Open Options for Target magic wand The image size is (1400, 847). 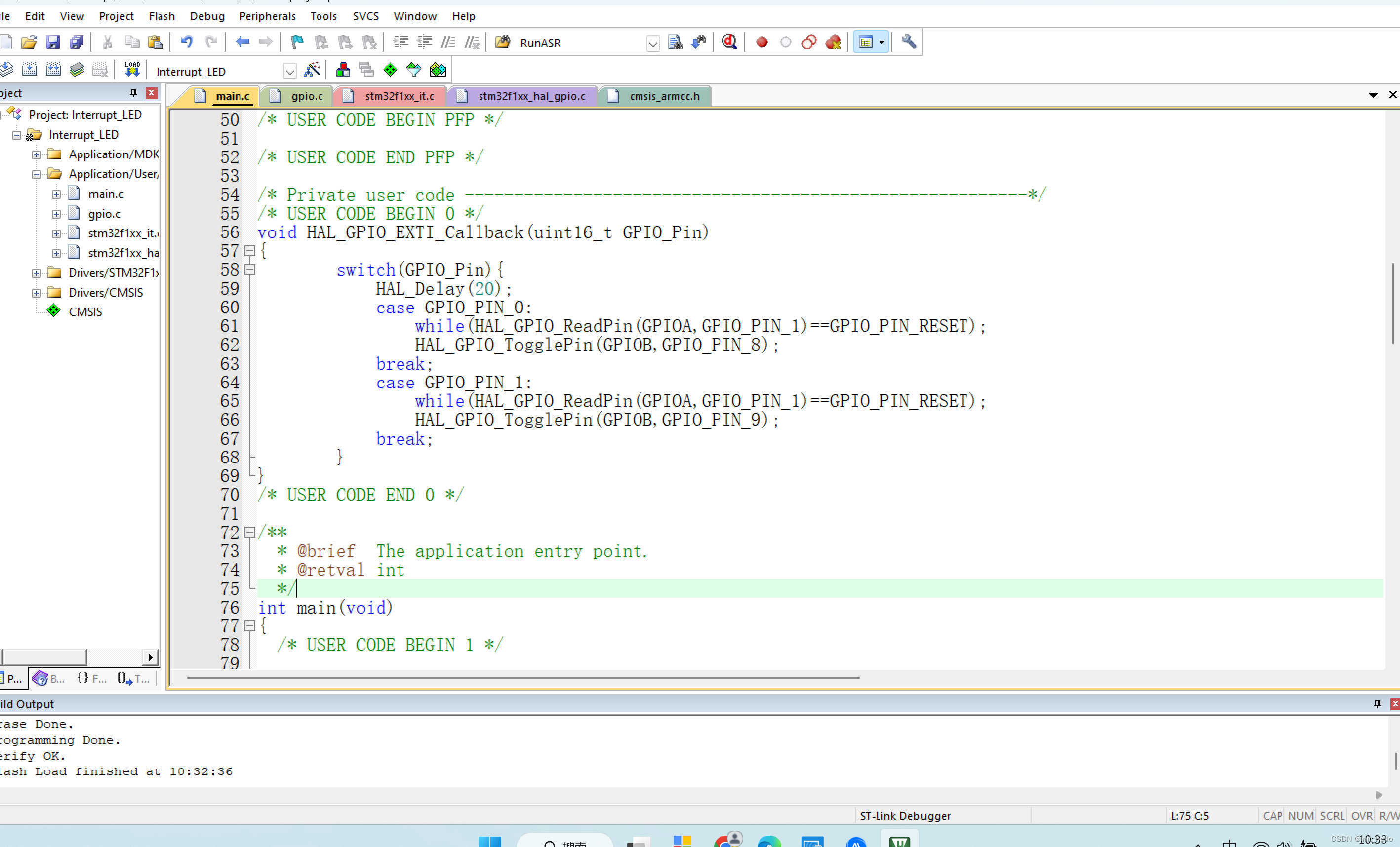312,70
